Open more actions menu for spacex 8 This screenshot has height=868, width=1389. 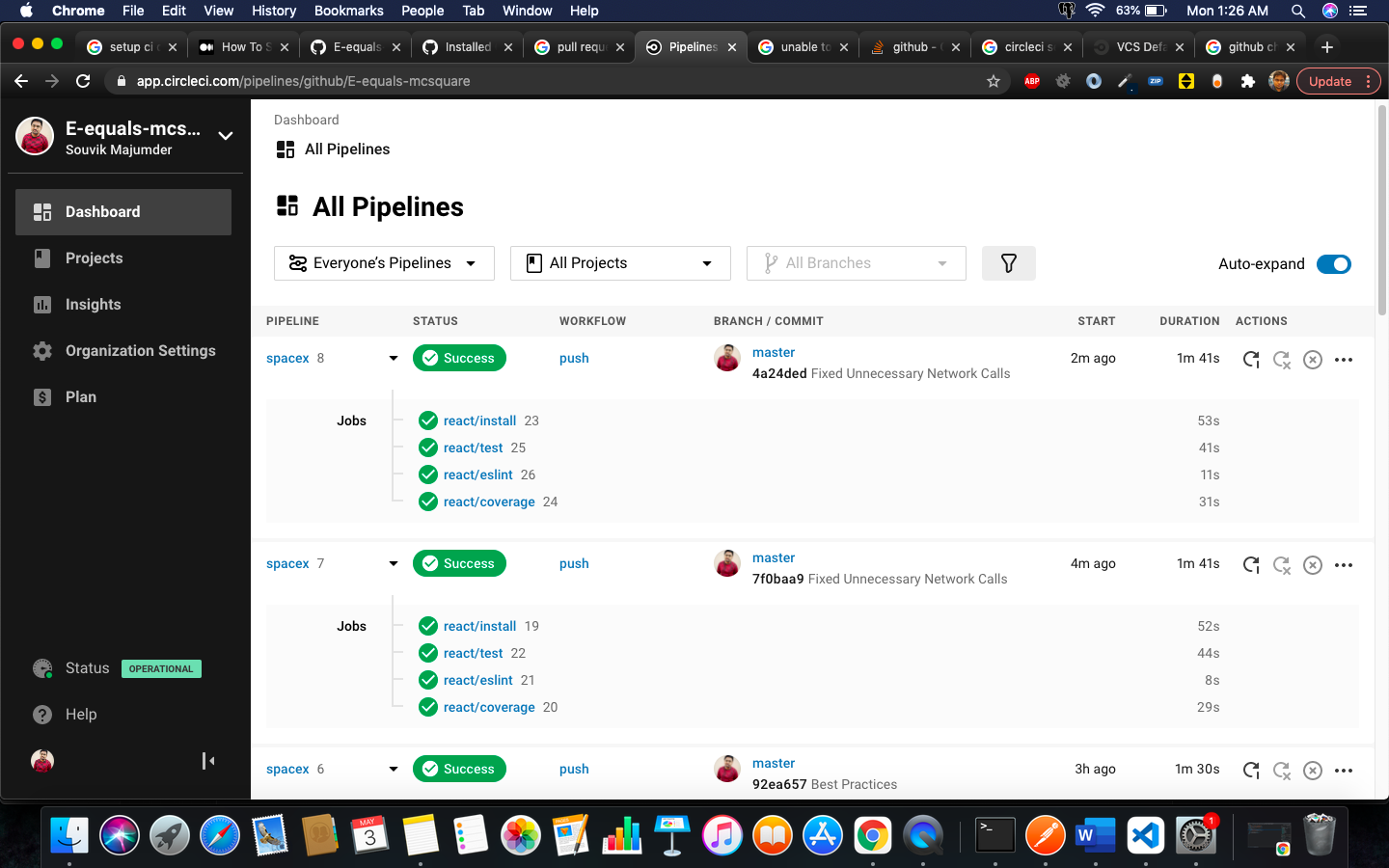pyautogui.click(x=1344, y=359)
